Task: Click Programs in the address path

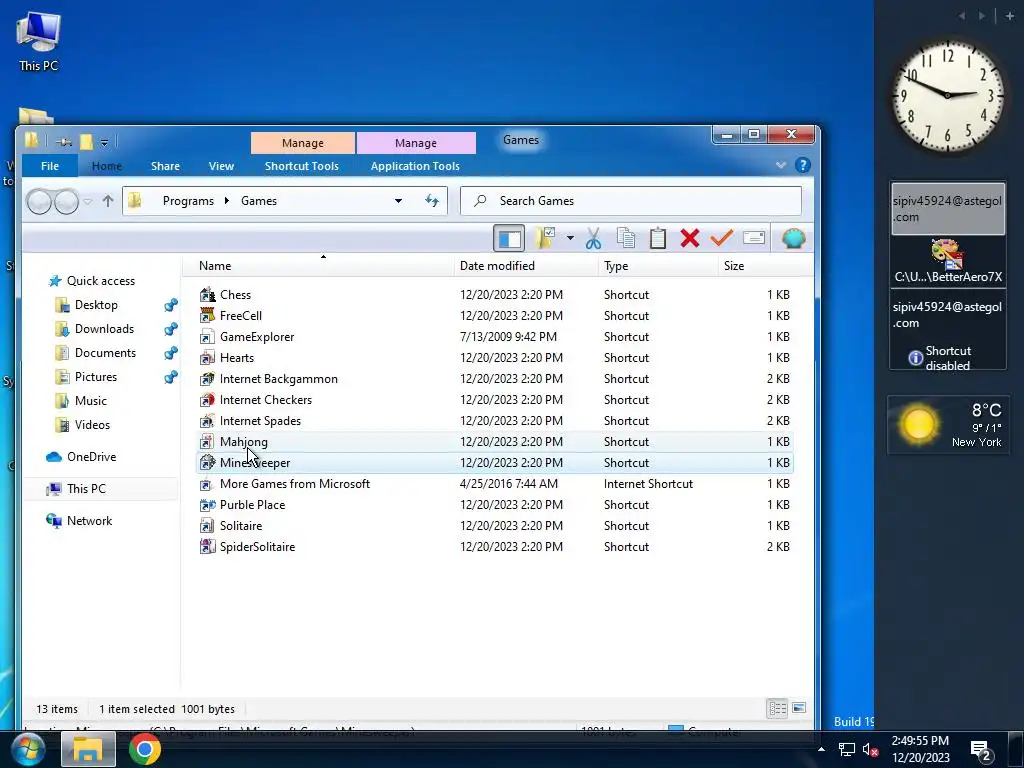Action: [x=188, y=200]
